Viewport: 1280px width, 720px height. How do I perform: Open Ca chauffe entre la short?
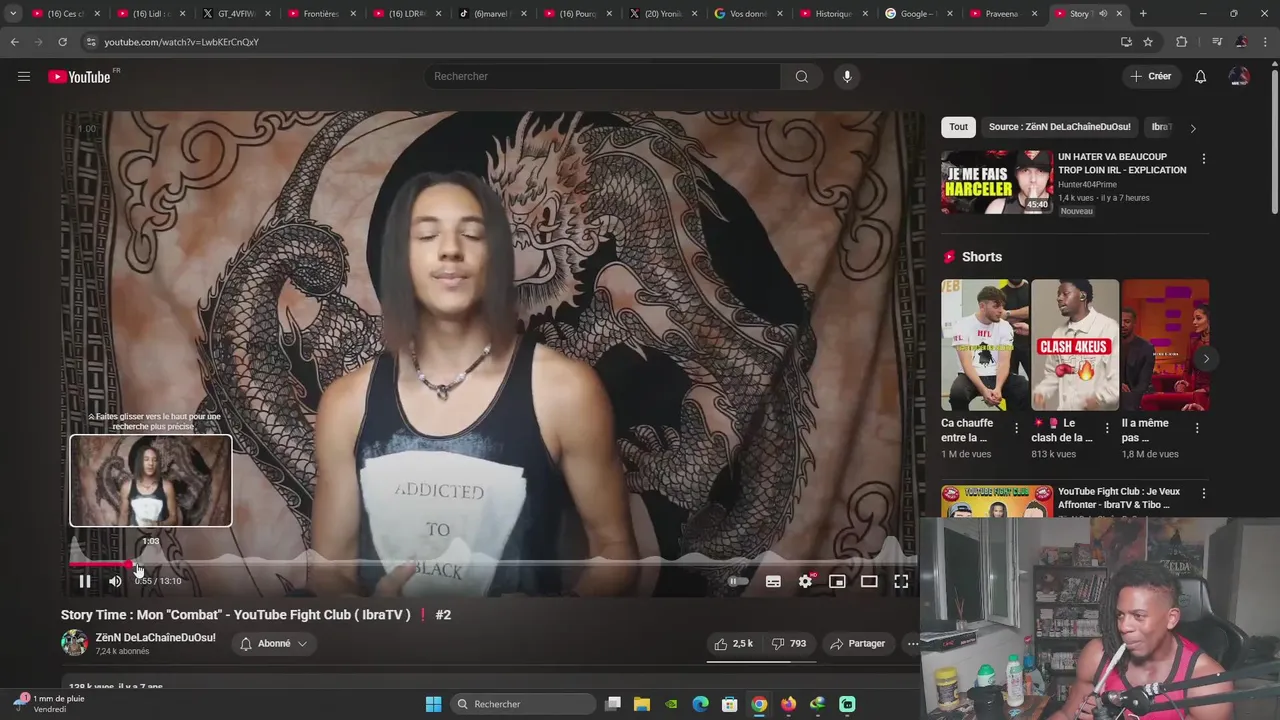984,345
